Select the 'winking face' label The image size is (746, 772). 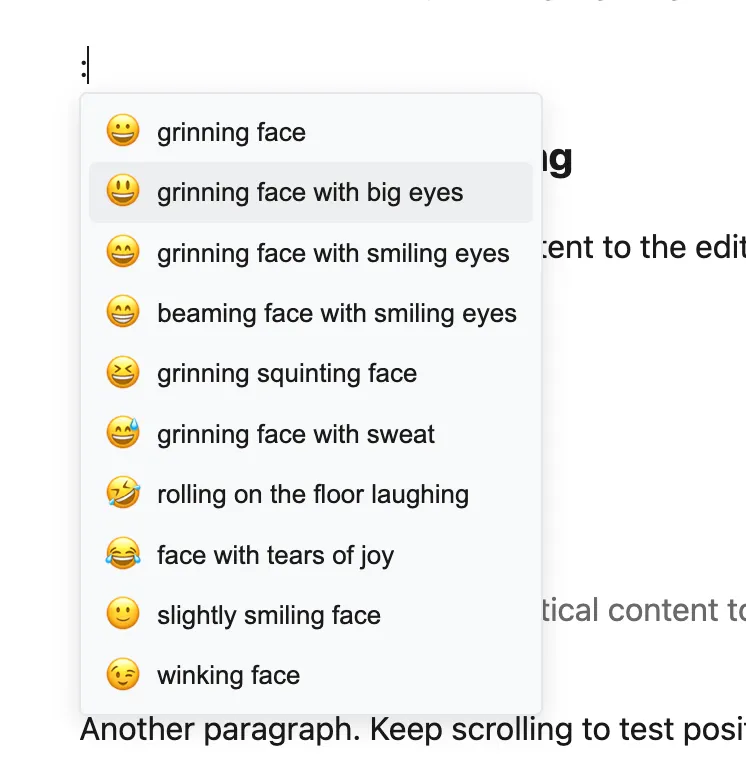[228, 676]
